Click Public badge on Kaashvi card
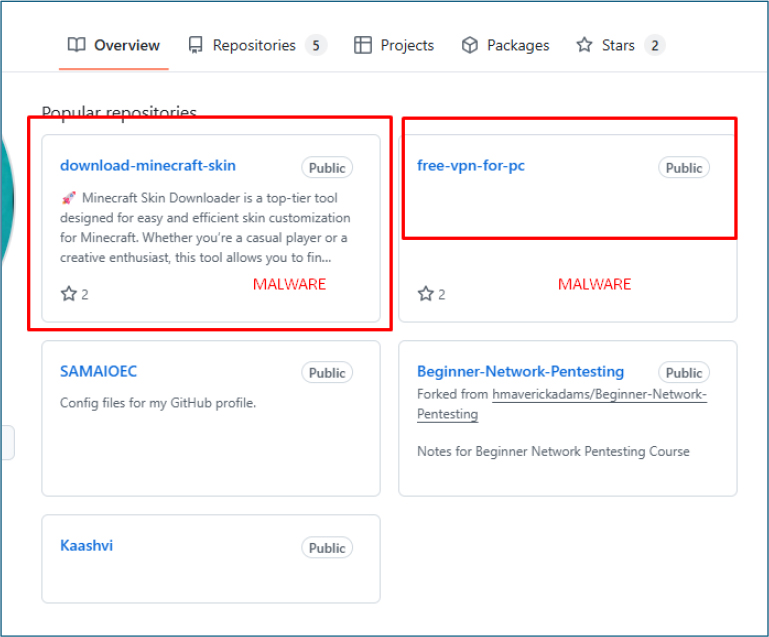Screen dimensions: 769x637 click(327, 548)
